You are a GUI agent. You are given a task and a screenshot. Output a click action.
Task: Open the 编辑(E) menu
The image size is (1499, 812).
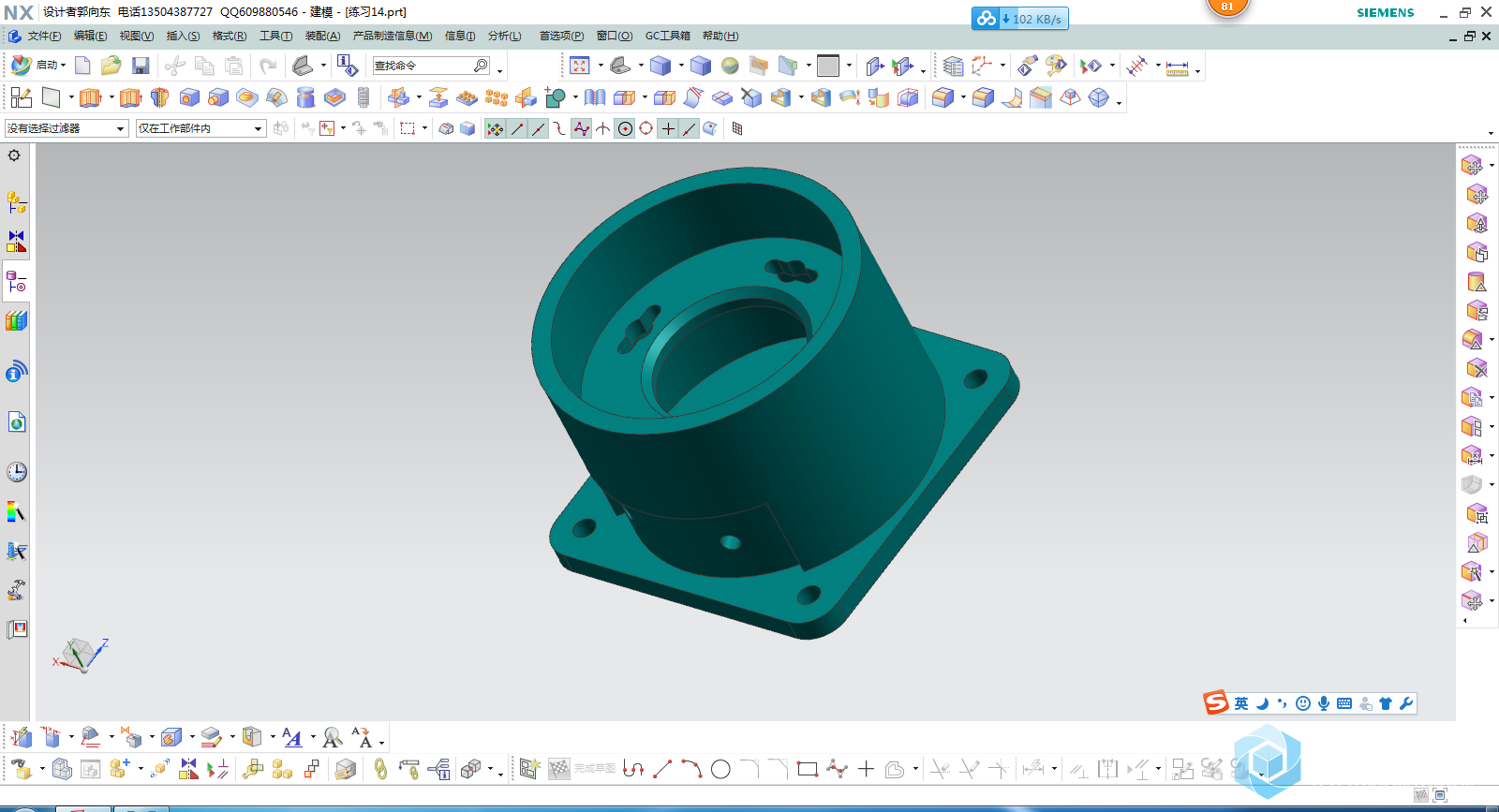[x=90, y=36]
